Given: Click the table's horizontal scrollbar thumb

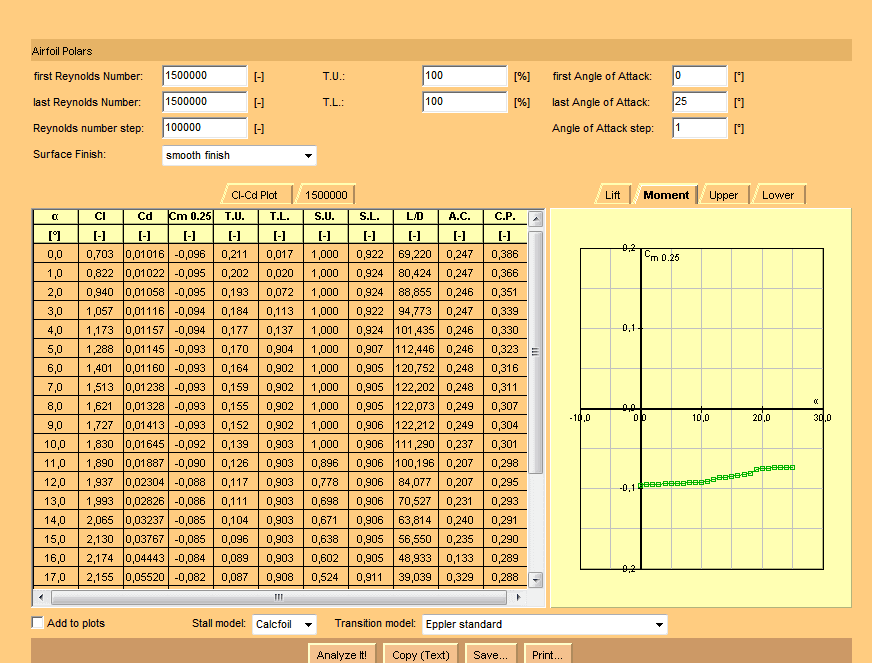Looking at the screenshot, I should click(x=279, y=597).
